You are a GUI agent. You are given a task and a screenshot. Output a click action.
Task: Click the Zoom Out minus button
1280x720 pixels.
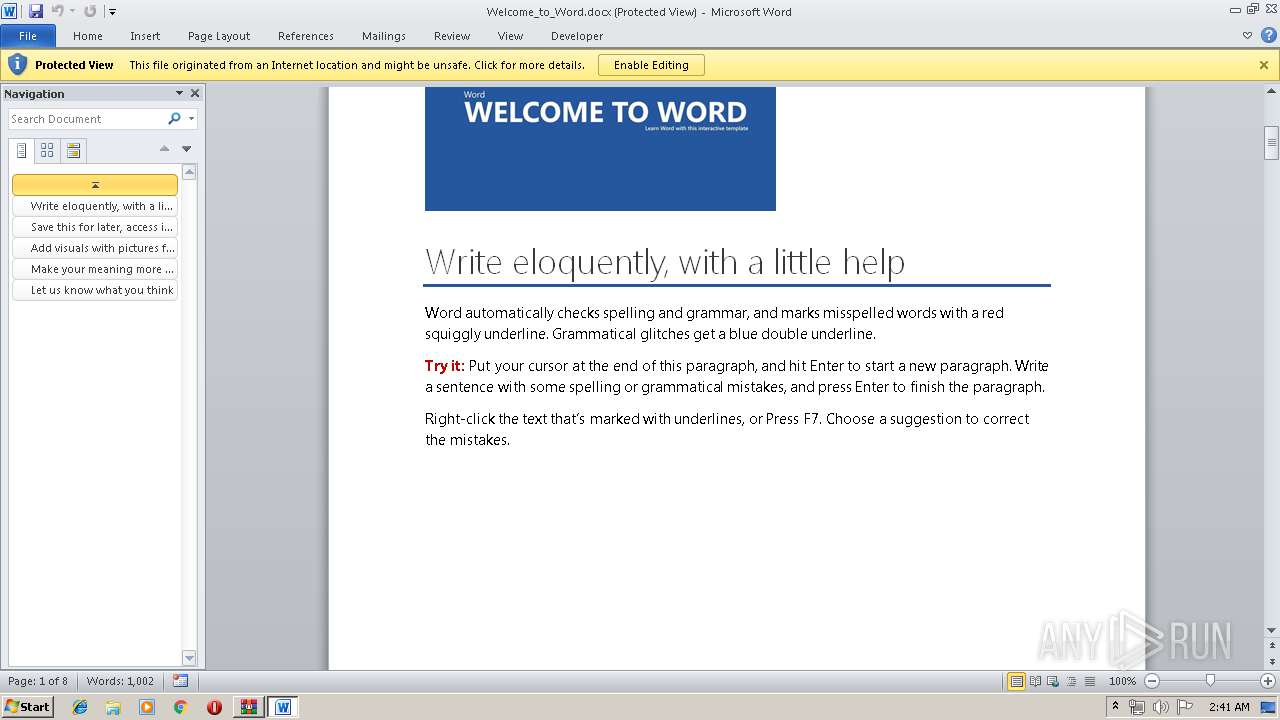pyautogui.click(x=1151, y=681)
